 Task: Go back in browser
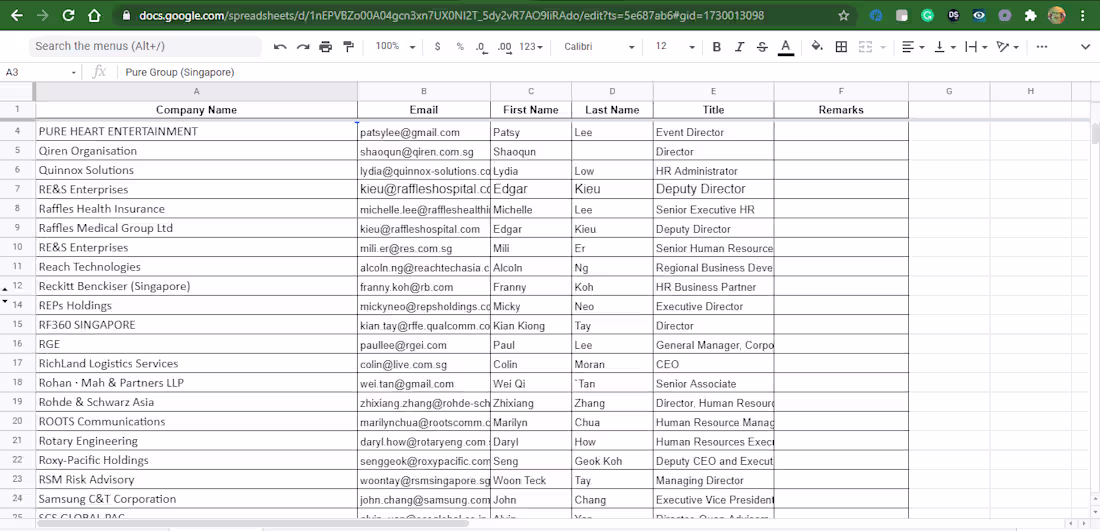coord(16,15)
